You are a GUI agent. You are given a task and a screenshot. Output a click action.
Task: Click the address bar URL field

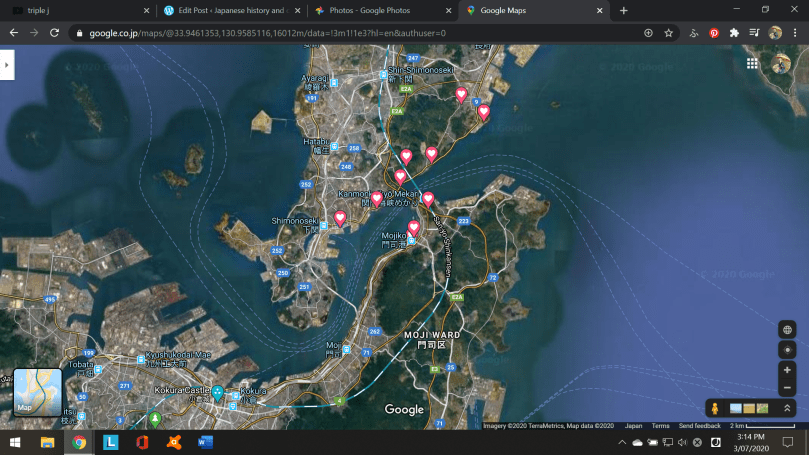pyautogui.click(x=350, y=32)
